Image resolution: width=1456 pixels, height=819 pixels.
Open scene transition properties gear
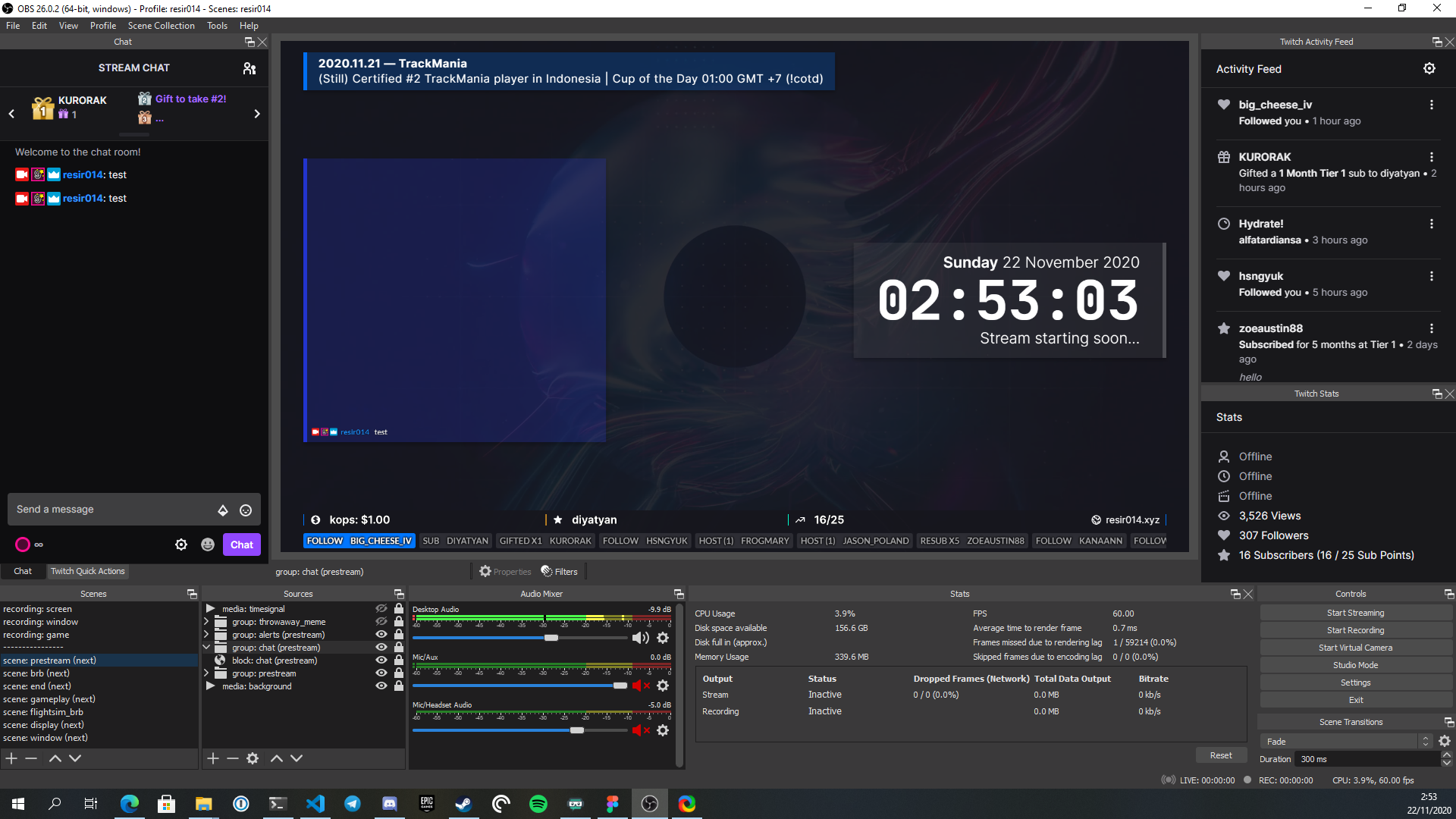[x=1445, y=741]
